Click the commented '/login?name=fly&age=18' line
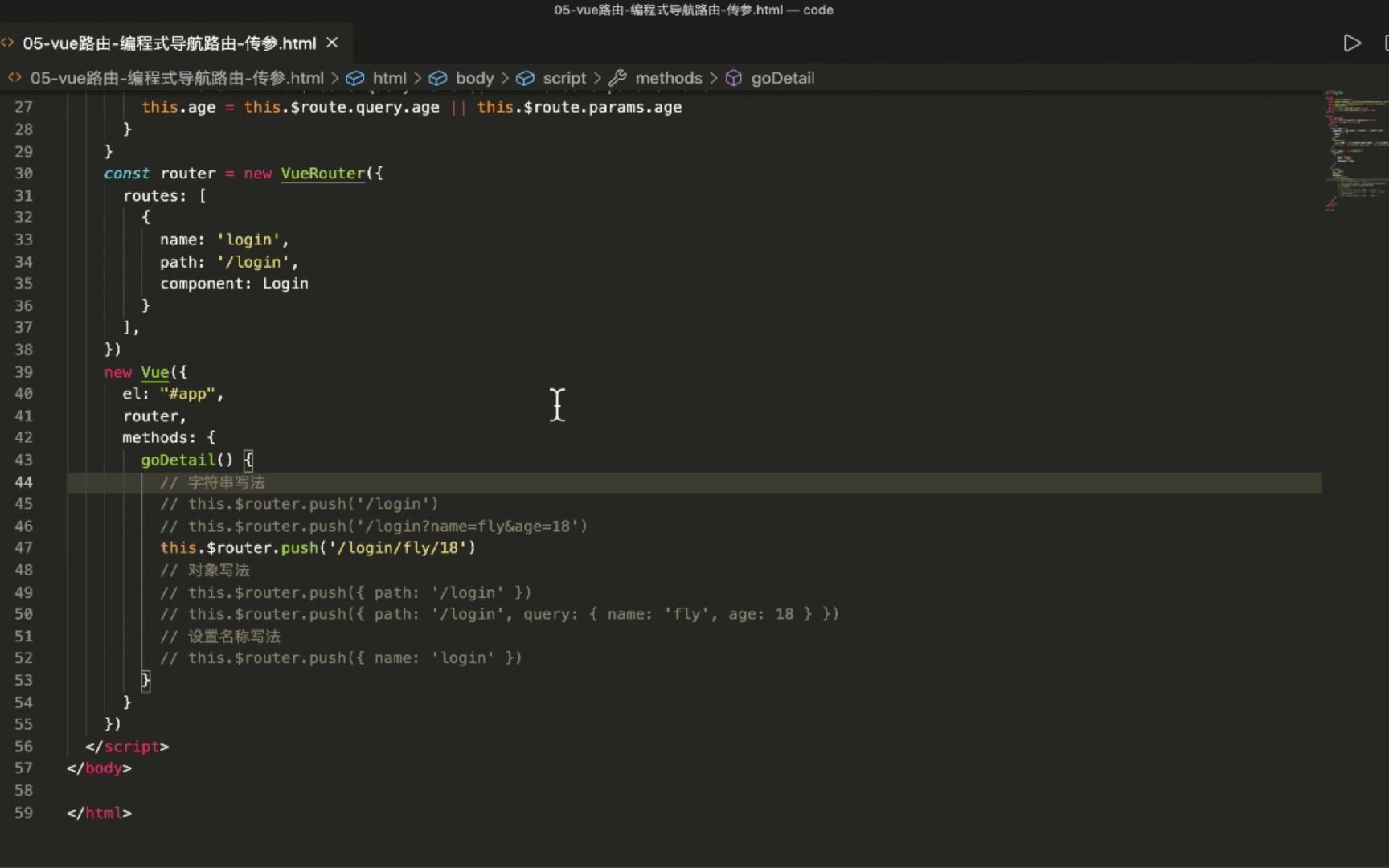This screenshot has height=868, width=1389. pos(374,526)
